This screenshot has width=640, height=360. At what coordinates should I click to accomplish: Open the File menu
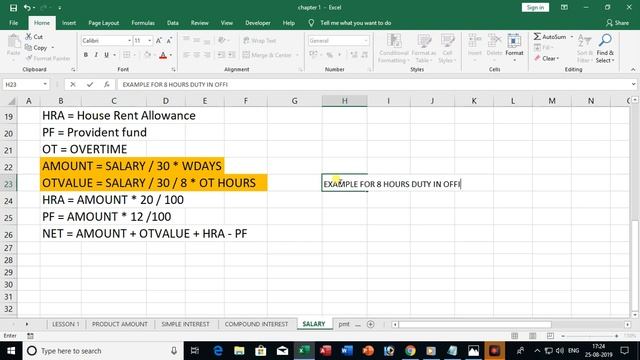point(13,23)
